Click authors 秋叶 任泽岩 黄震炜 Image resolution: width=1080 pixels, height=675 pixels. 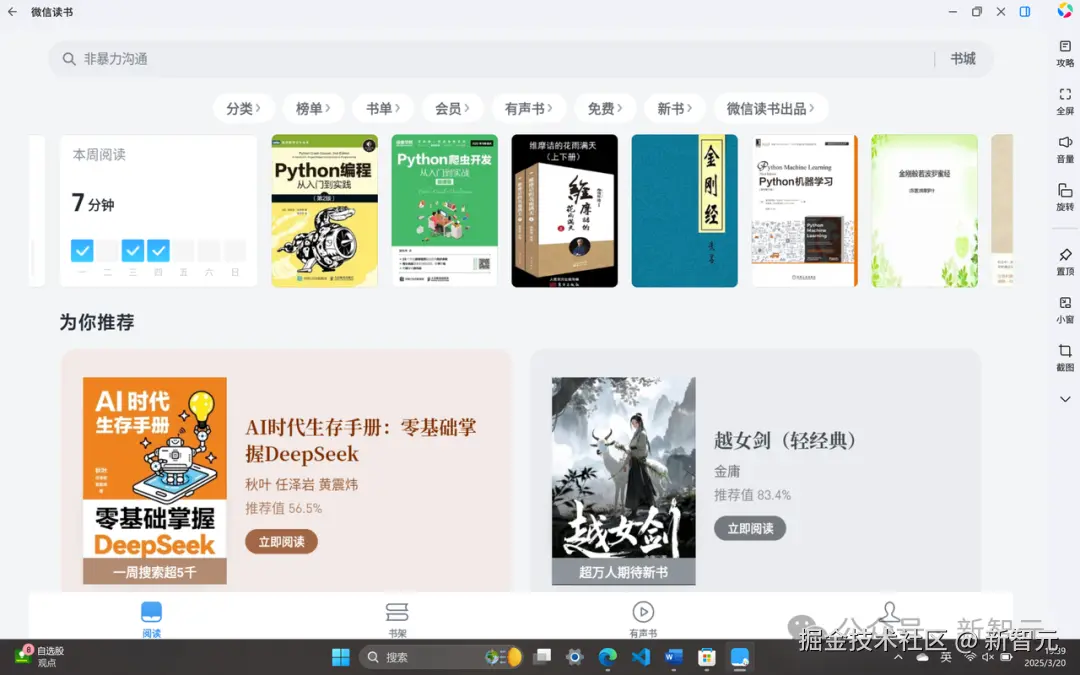[x=302, y=485]
